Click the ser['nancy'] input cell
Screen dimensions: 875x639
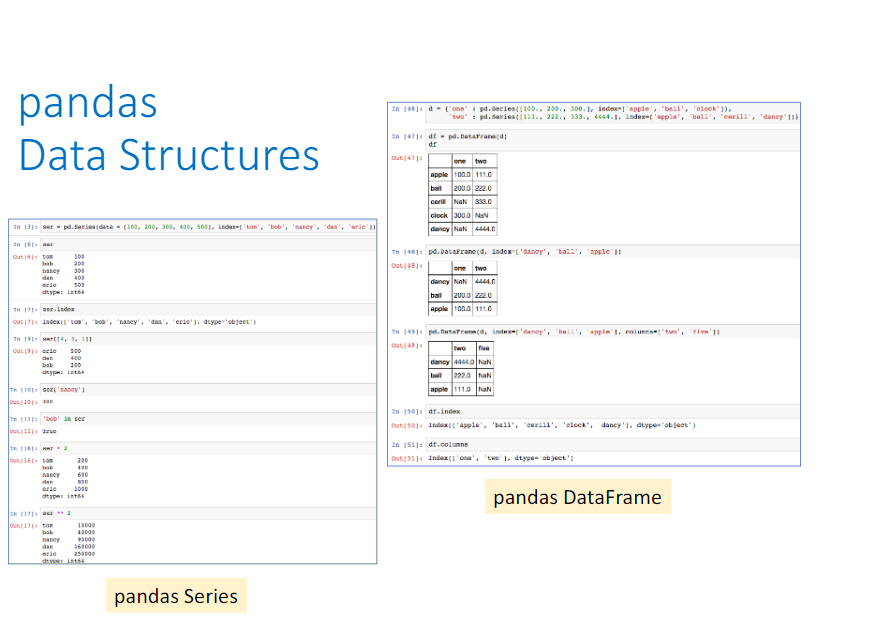(x=209, y=390)
